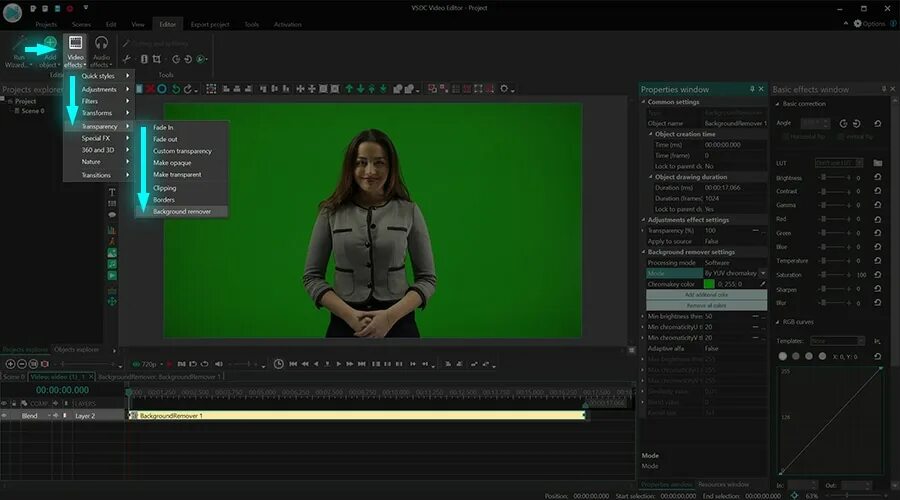
Task: Select Scene 0 in Projects explorer
Action: coord(33,111)
